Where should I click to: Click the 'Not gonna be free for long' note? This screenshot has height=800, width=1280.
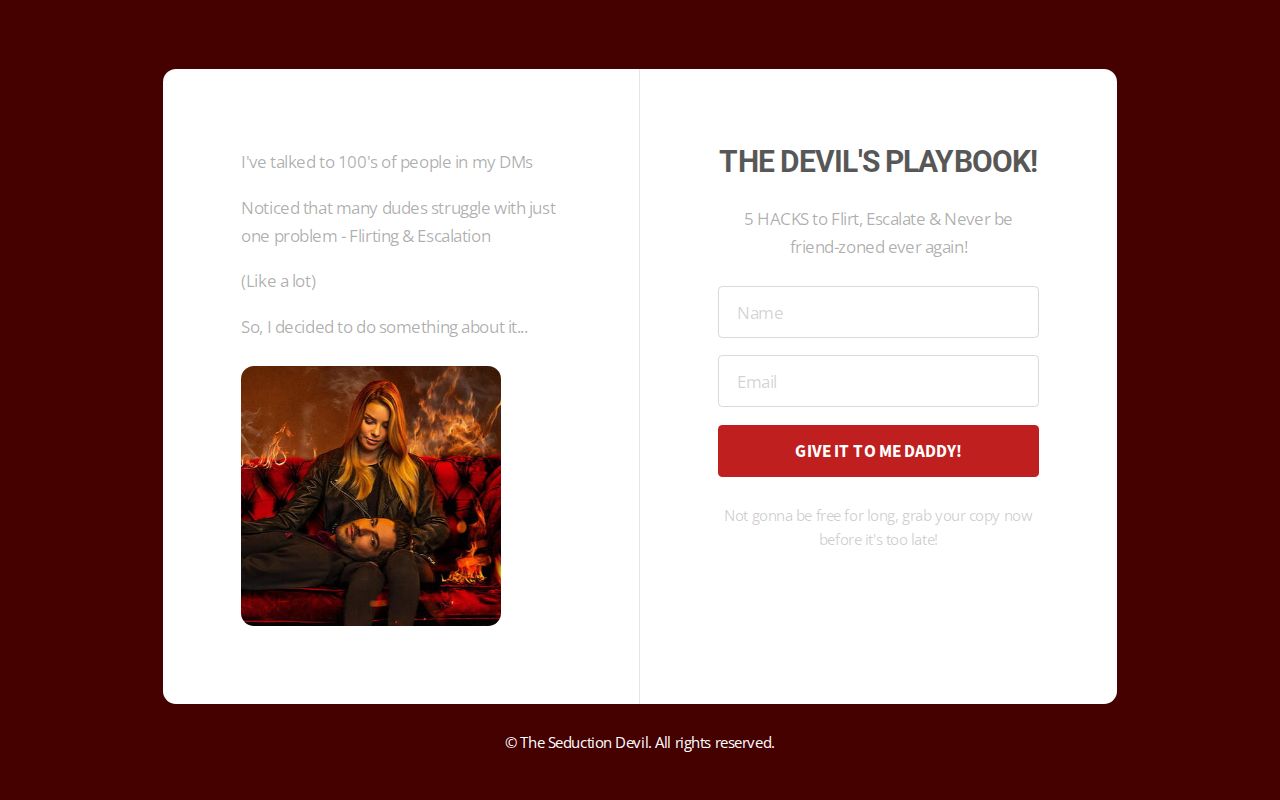(x=878, y=516)
